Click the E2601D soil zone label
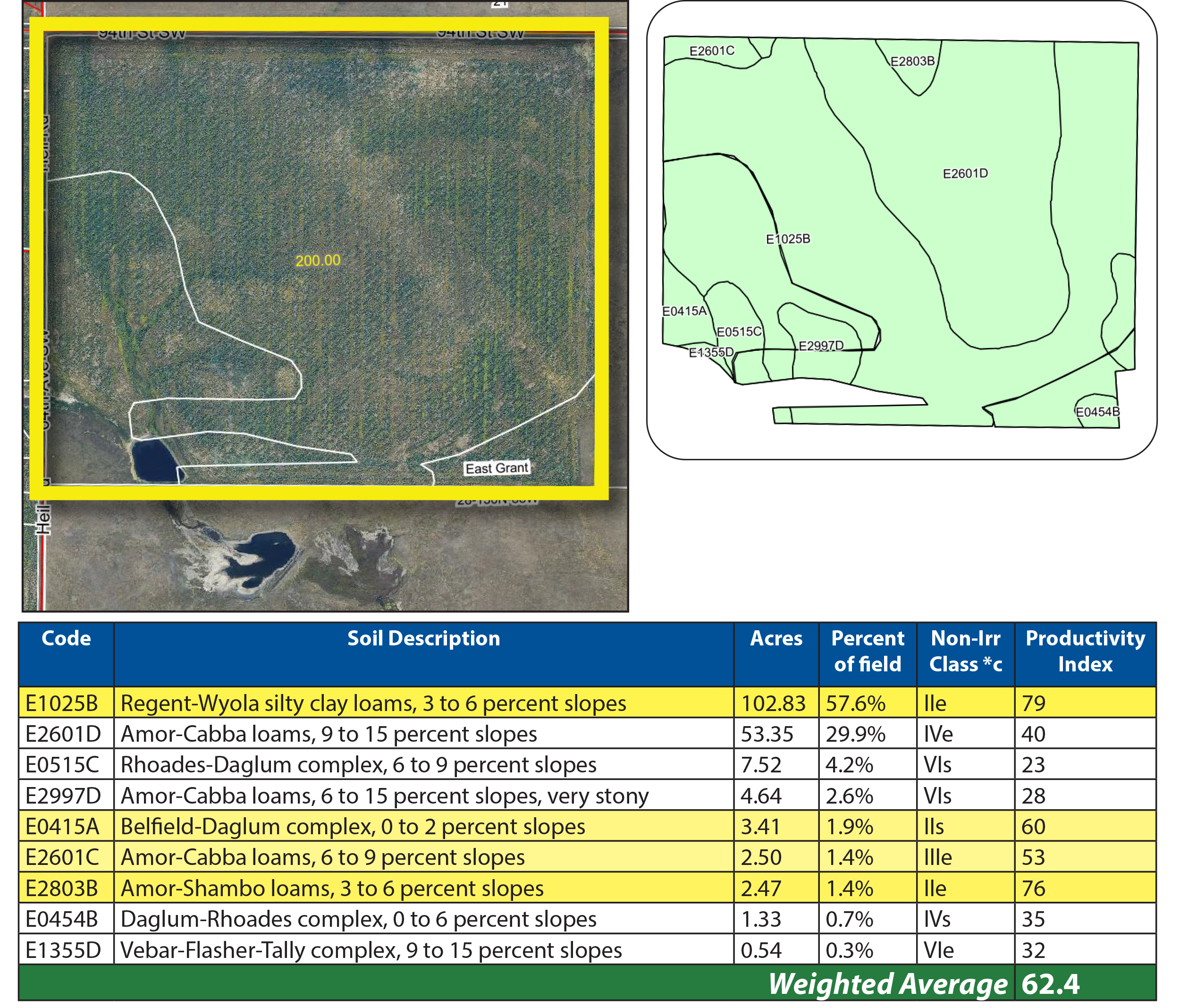Image resolution: width=1180 pixels, height=1008 pixels. [965, 173]
